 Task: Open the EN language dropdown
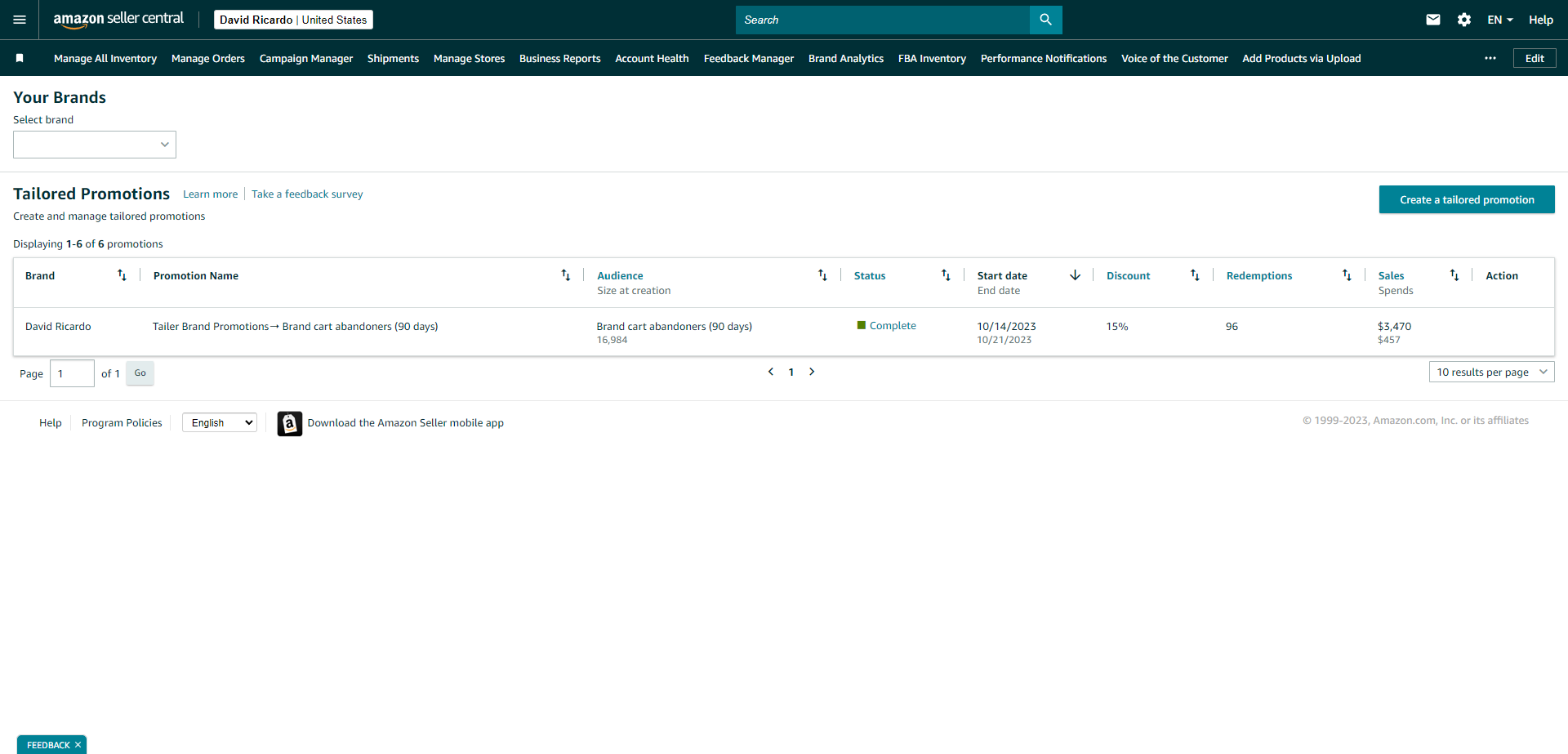1500,20
